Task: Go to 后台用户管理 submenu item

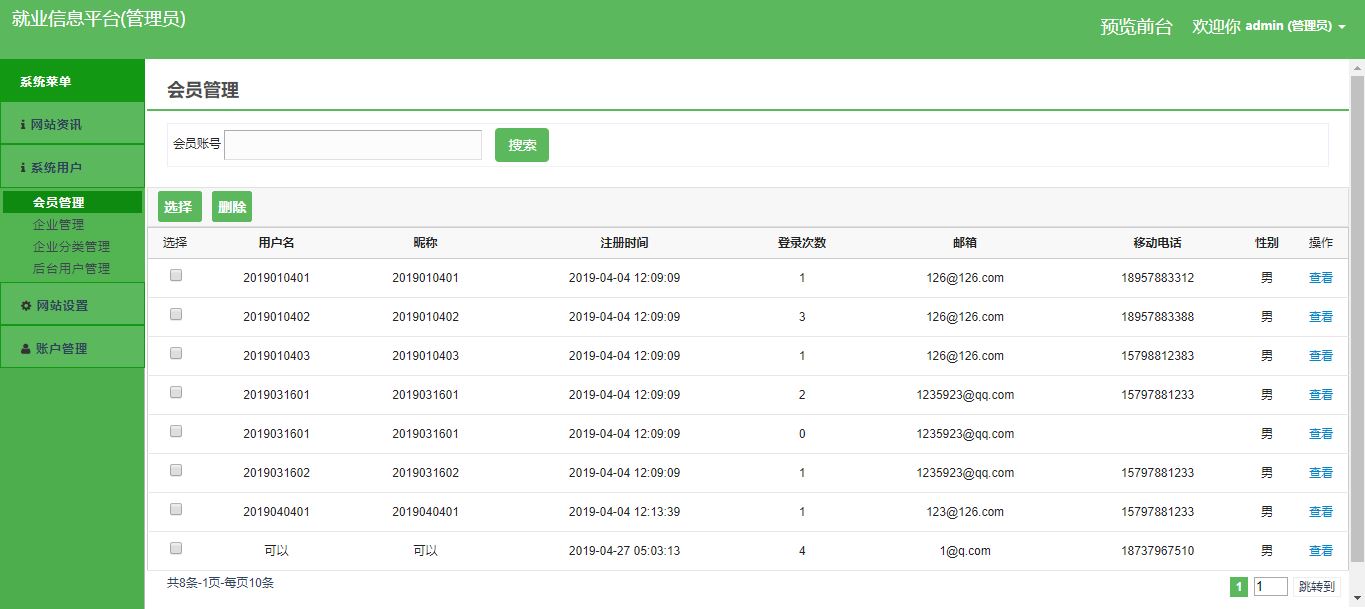Action: click(71, 269)
